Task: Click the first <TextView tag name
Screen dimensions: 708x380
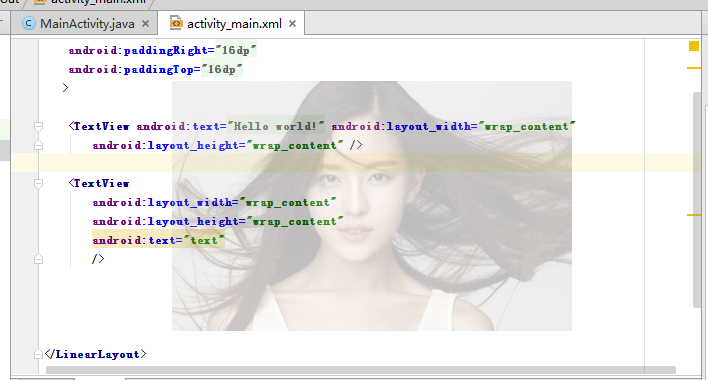Action: [99, 126]
